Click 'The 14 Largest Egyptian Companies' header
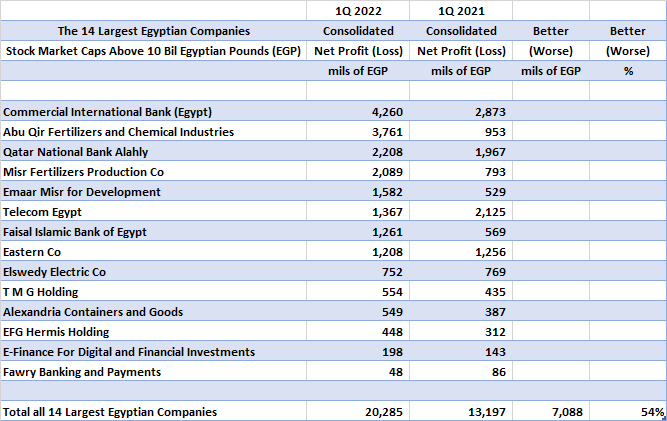The image size is (667, 421). pyautogui.click(x=154, y=31)
